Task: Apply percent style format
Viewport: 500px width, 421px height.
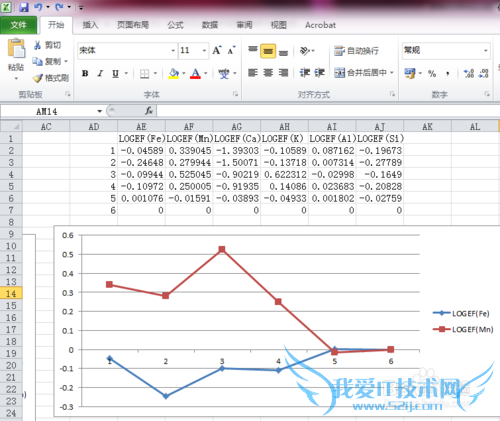Action: tap(432, 74)
